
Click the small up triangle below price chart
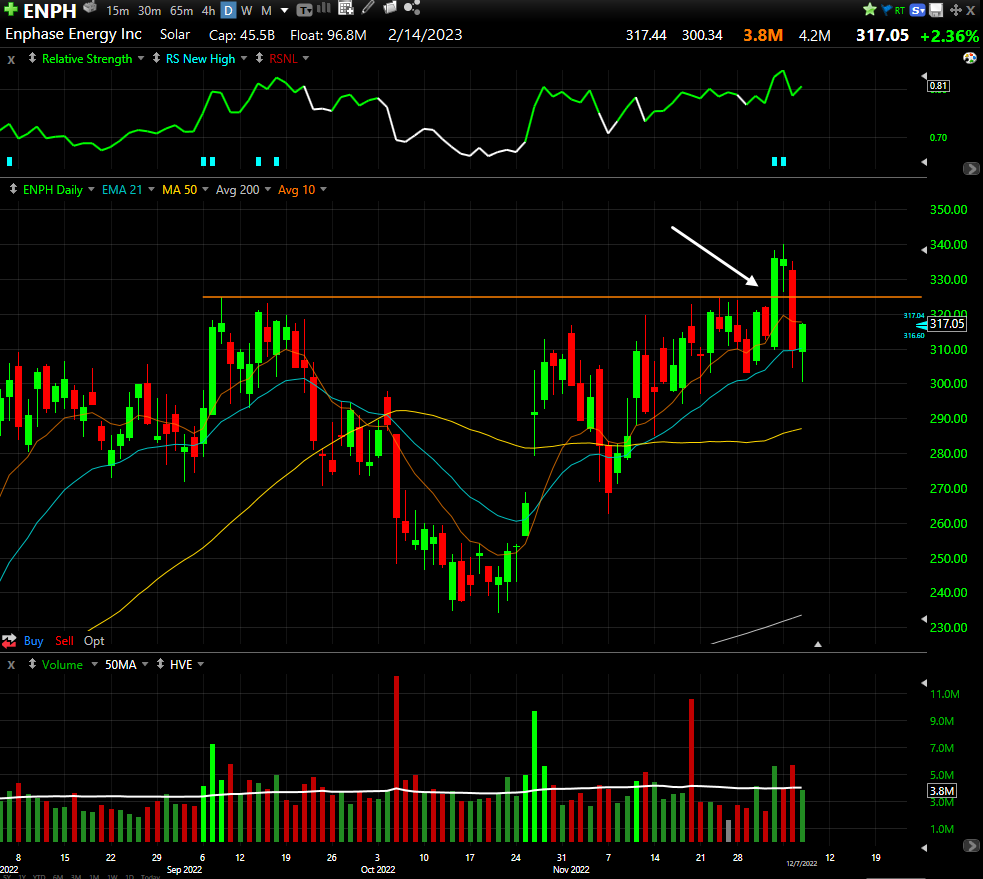pyautogui.click(x=817, y=644)
